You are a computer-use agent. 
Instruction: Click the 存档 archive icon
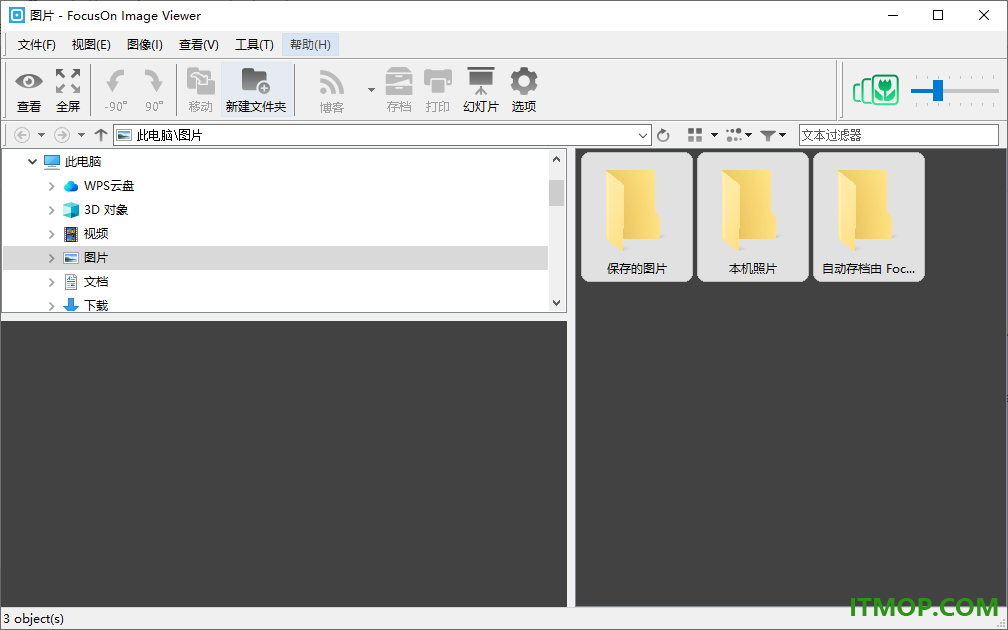click(x=399, y=90)
